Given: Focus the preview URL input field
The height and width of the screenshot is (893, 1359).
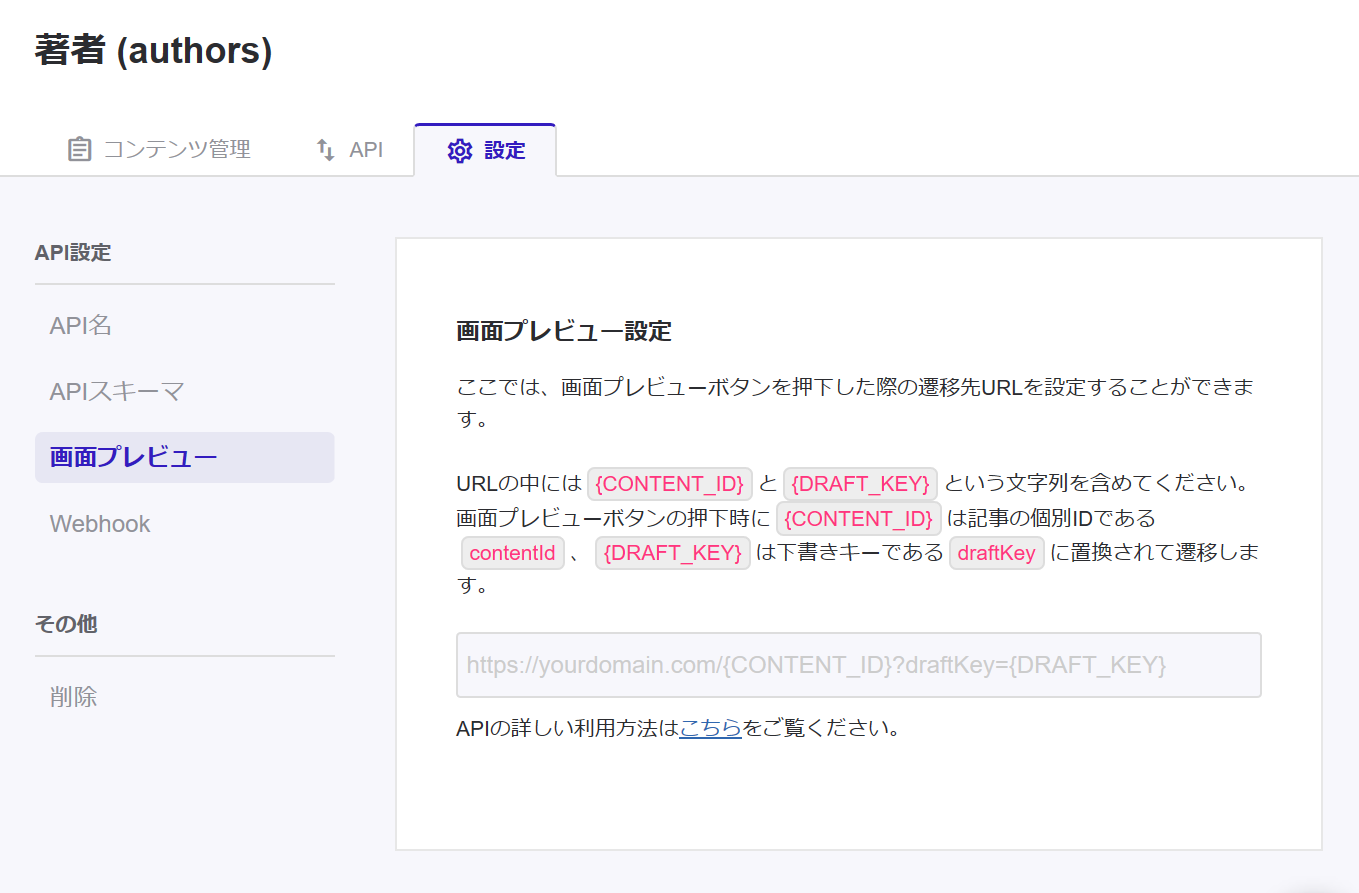Looking at the screenshot, I should [858, 665].
